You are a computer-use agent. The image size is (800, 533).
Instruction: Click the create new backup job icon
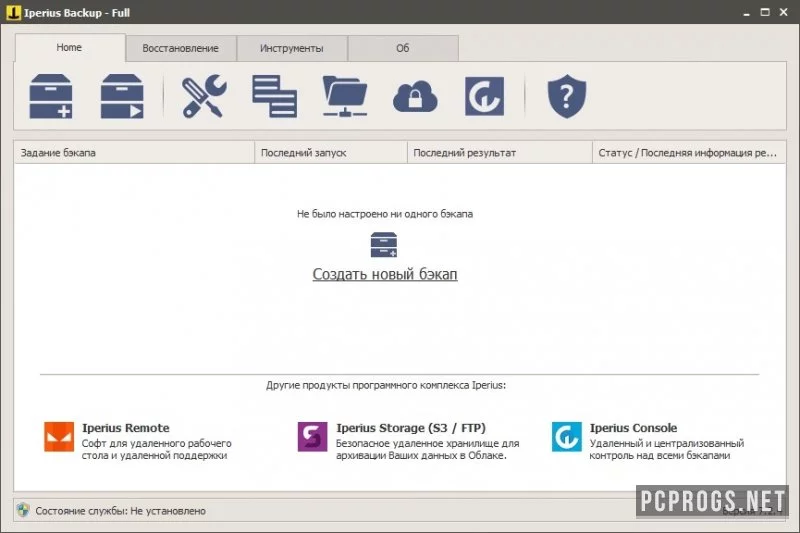pyautogui.click(x=51, y=96)
